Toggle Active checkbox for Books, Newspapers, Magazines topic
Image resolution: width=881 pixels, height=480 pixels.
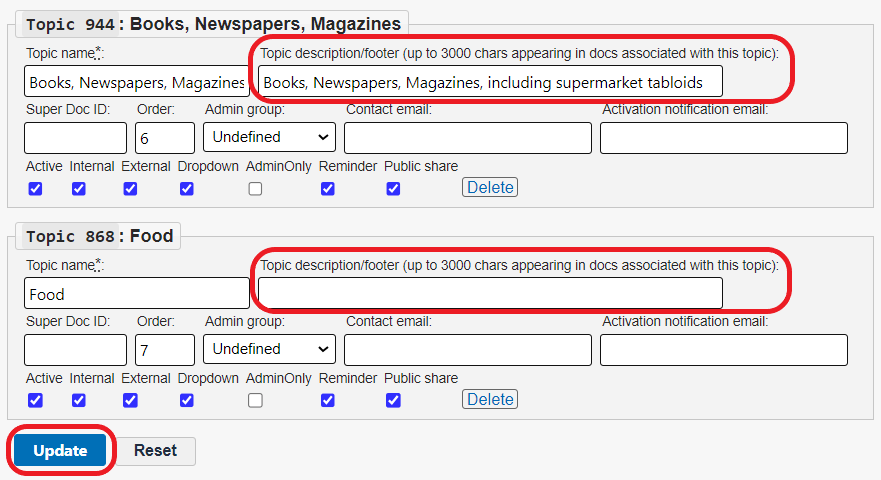click(35, 189)
